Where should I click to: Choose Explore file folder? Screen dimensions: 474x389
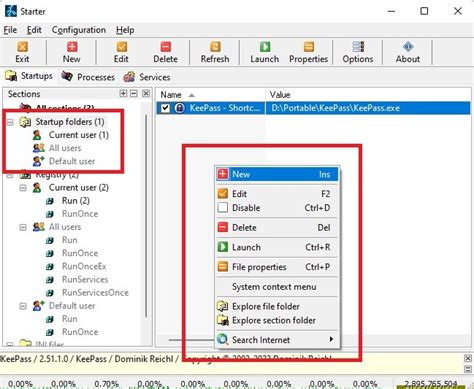[x=277, y=306]
